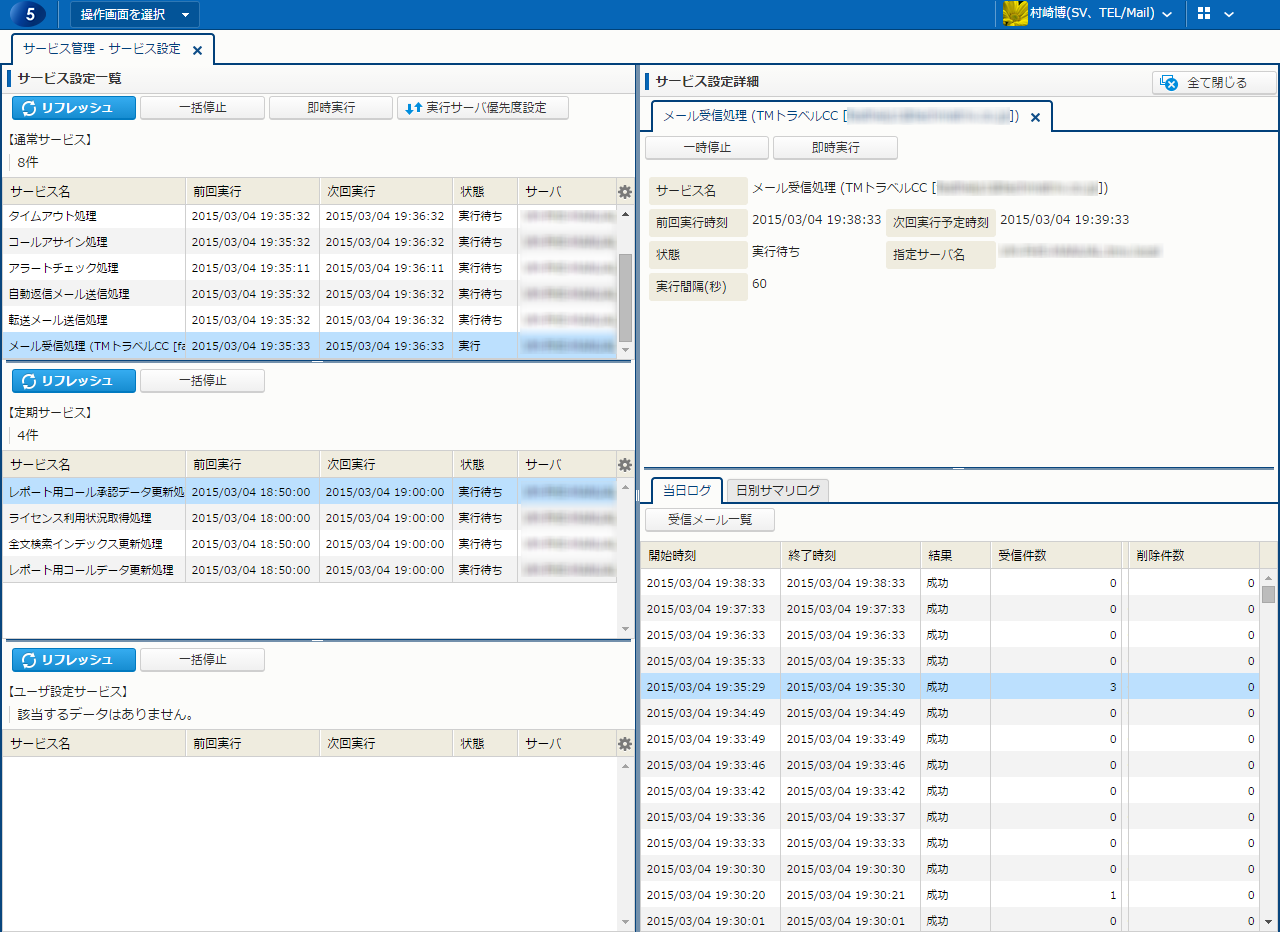
Task: Open 実行サーバ優先度設定
Action: [x=483, y=108]
